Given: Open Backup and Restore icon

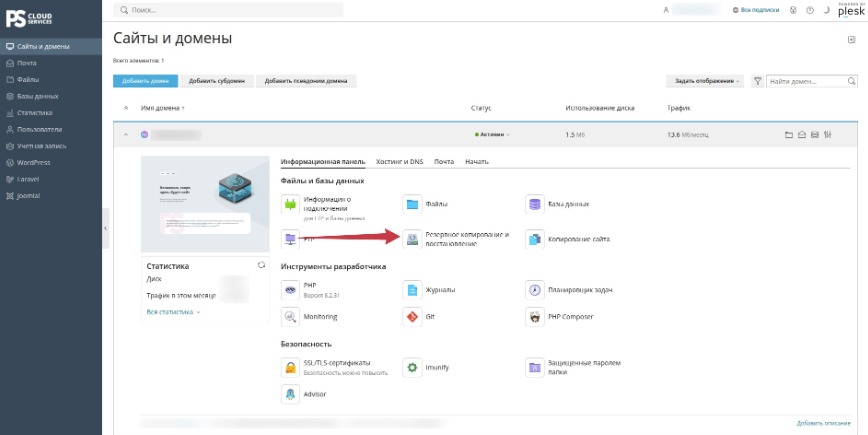Looking at the screenshot, I should (412, 239).
